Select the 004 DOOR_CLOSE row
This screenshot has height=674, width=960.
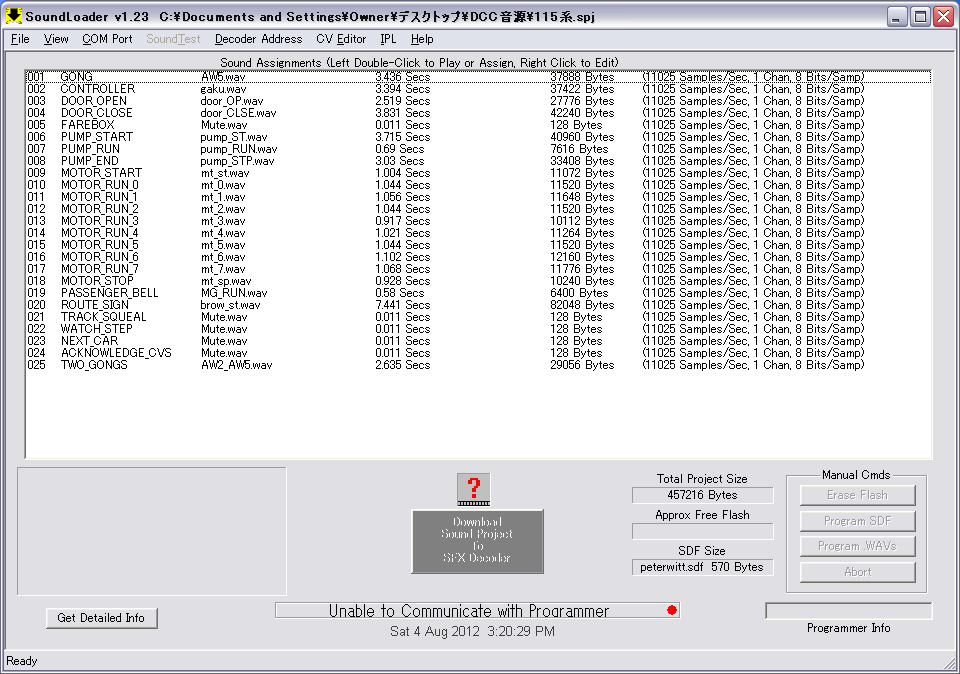[x=478, y=113]
